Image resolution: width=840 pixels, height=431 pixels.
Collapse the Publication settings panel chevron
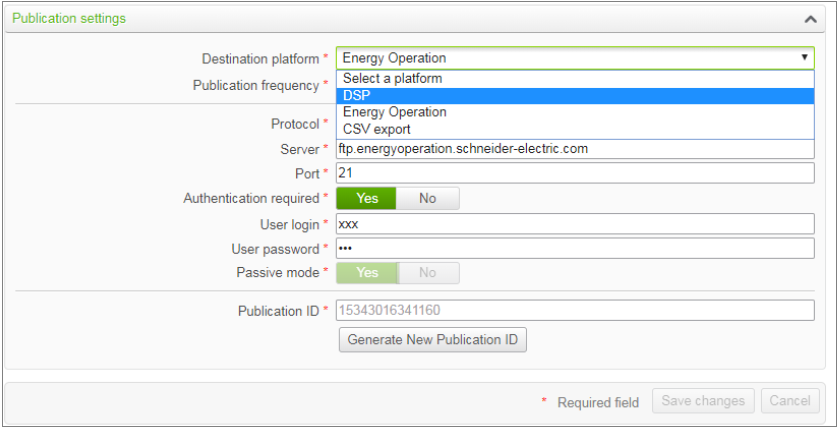pyautogui.click(x=811, y=19)
